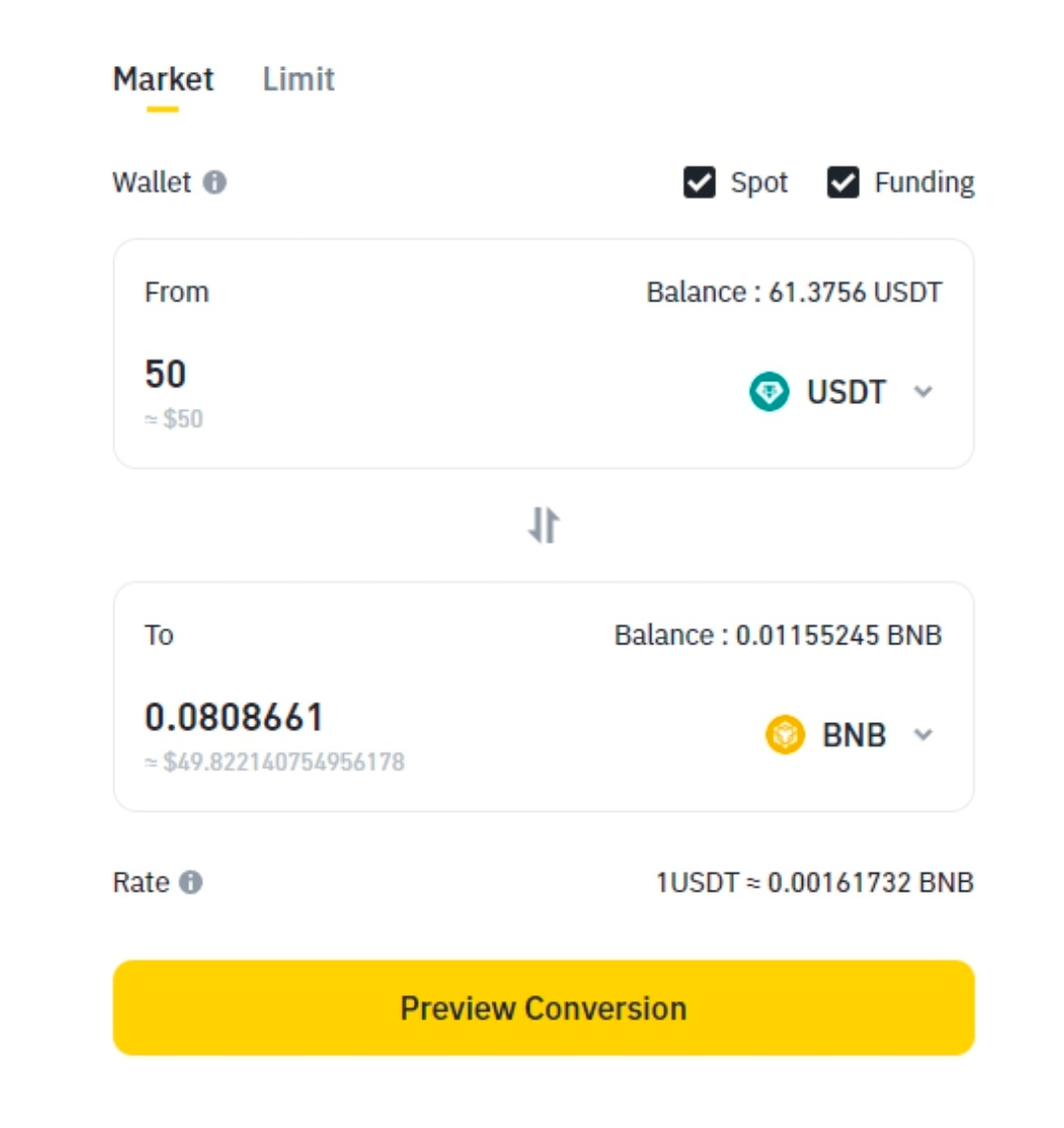This screenshot has width=1064, height=1128.
Task: Click the Rate info icon
Action: 191,882
